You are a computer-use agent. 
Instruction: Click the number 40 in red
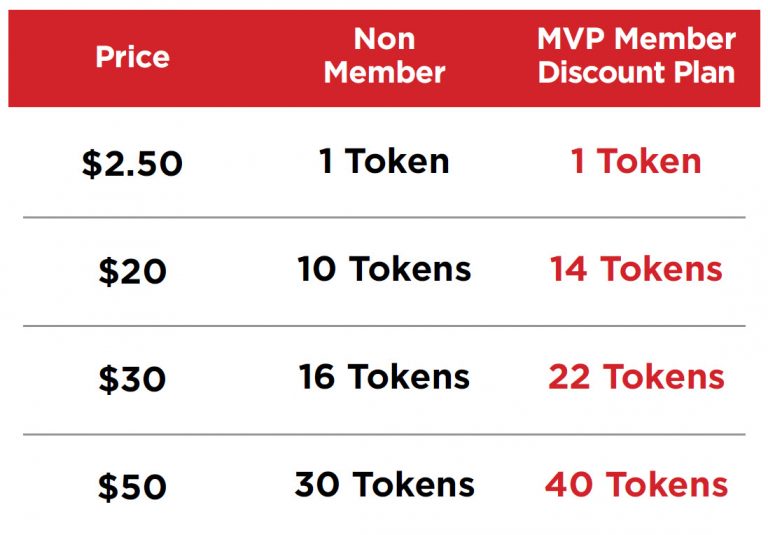[x=570, y=485]
